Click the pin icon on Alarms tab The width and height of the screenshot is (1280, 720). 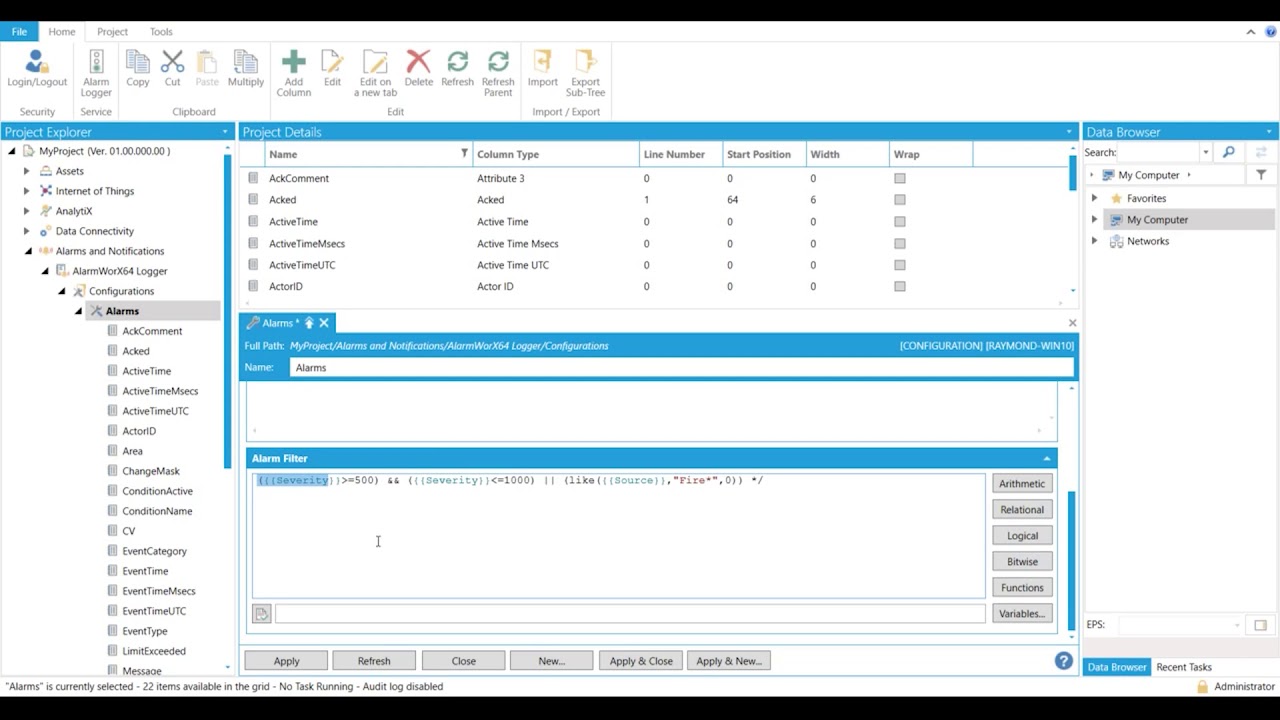point(309,323)
